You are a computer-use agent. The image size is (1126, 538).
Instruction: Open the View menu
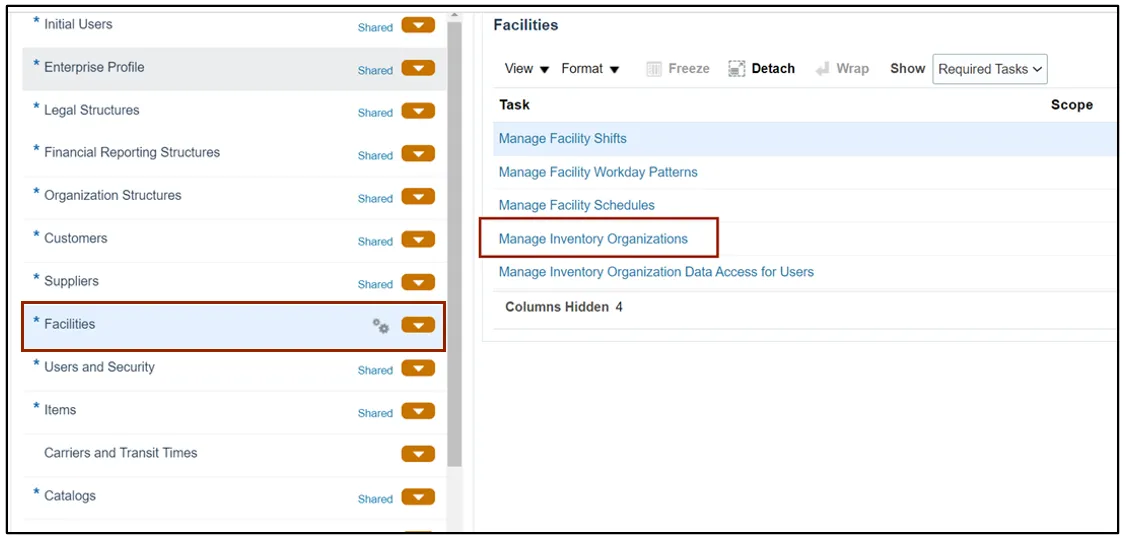pyautogui.click(x=526, y=69)
